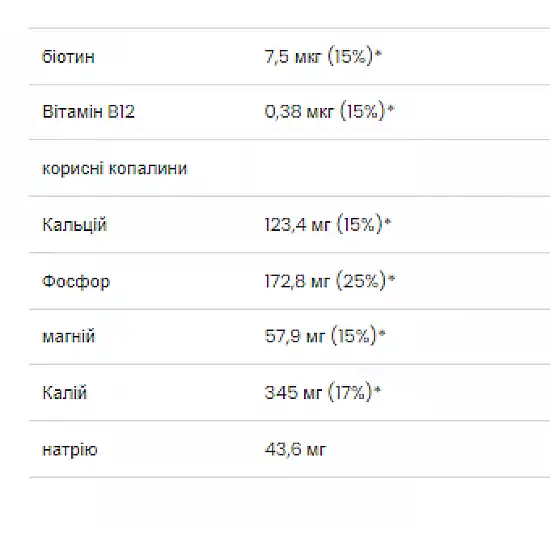Click the asterisk after Фосфор percentage
Image resolution: width=550 pixels, height=550 pixels.
pyautogui.click(x=391, y=278)
